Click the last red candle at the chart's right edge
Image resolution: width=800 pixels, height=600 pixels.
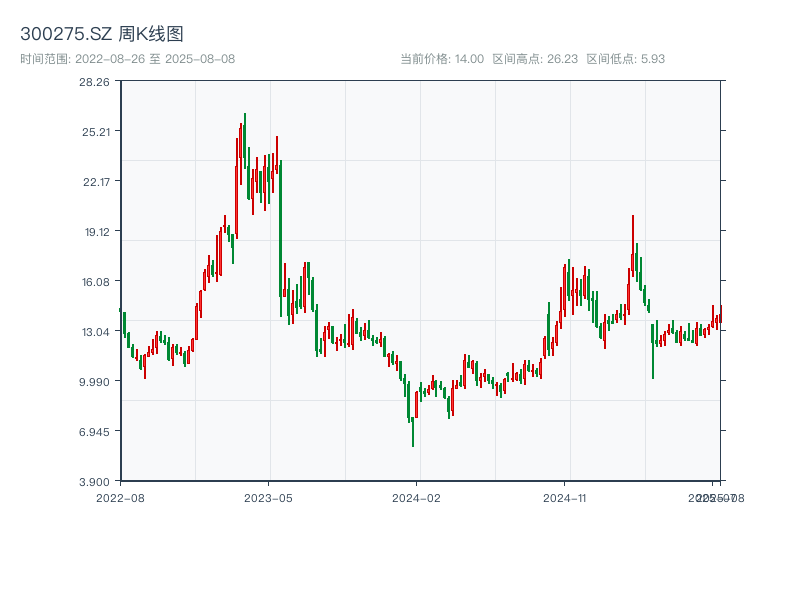click(x=721, y=314)
